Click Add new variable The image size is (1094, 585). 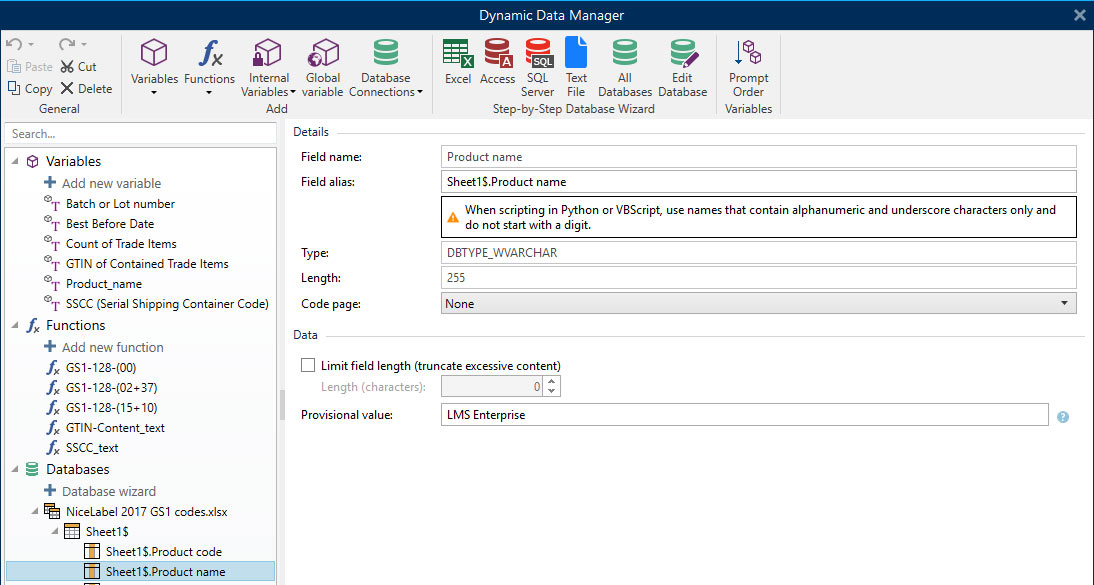pyautogui.click(x=103, y=183)
